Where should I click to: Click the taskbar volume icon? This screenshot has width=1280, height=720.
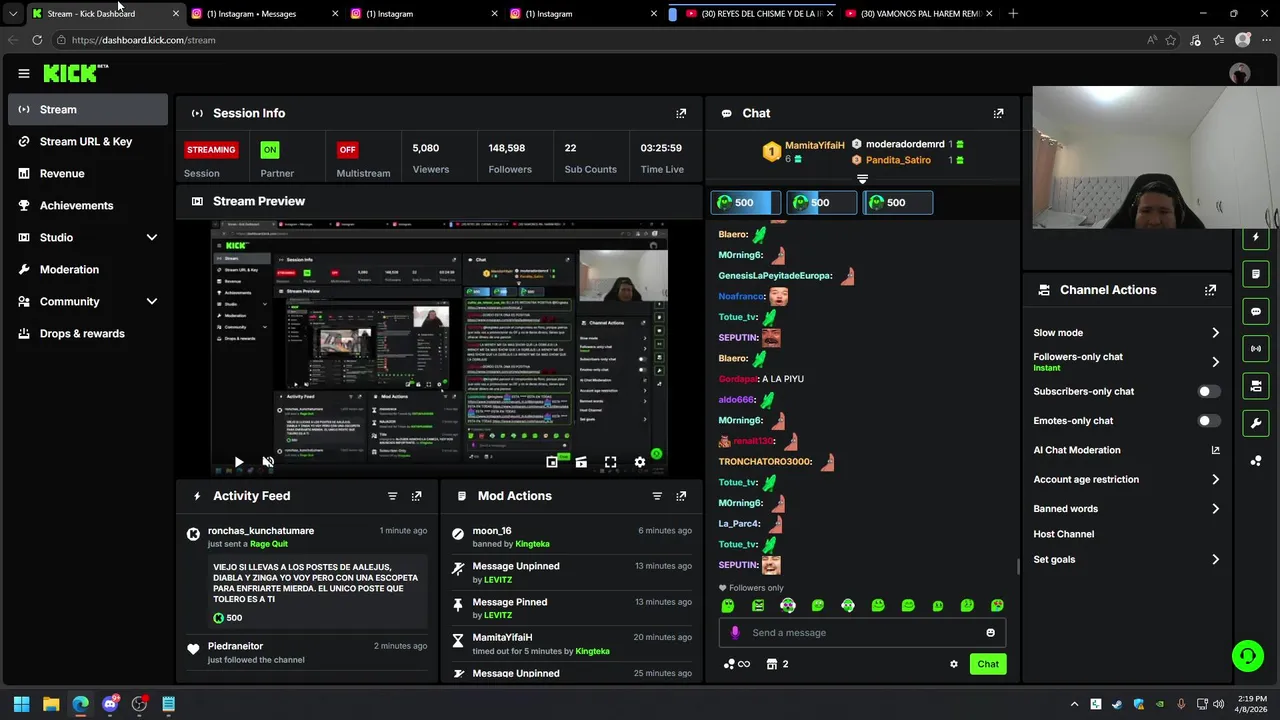pyautogui.click(x=1218, y=704)
